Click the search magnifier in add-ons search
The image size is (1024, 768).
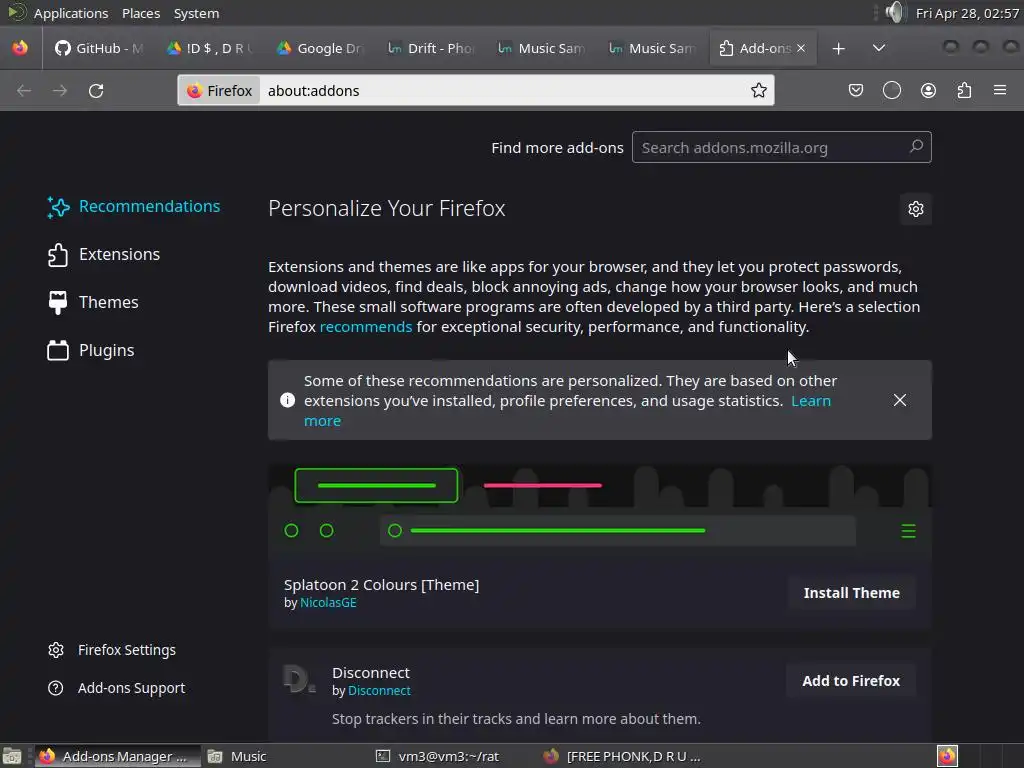(916, 147)
